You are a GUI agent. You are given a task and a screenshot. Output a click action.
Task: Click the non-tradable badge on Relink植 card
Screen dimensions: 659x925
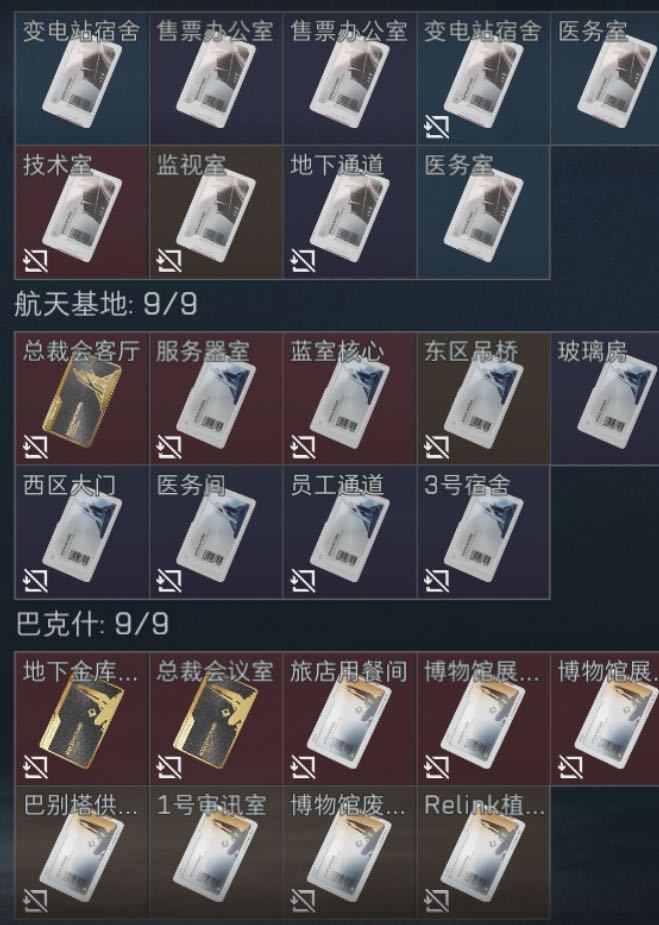pyautogui.click(x=437, y=900)
